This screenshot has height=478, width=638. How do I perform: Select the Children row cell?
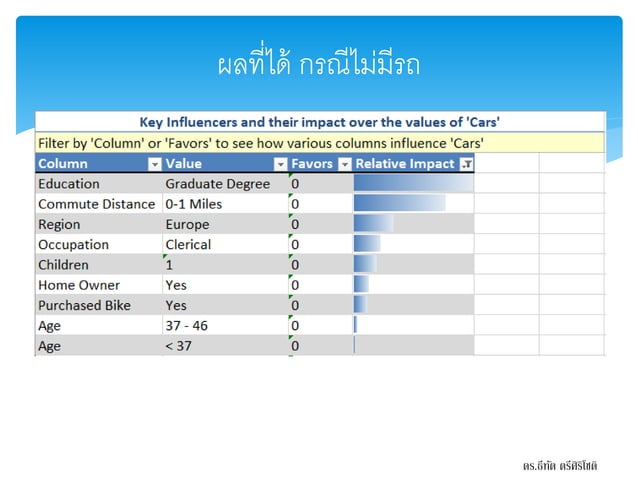99,265
